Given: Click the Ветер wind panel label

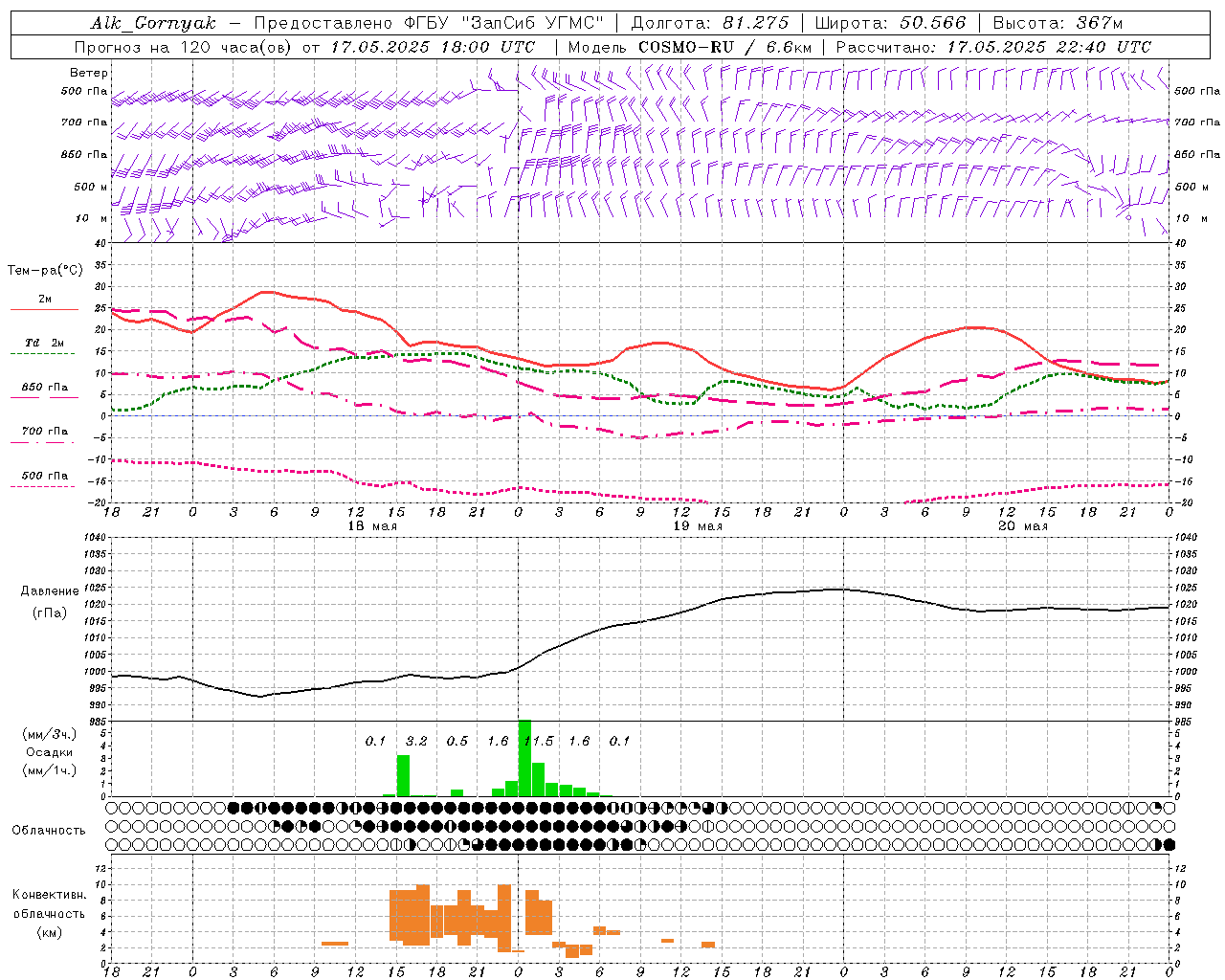Looking at the screenshot, I should 89,73.
